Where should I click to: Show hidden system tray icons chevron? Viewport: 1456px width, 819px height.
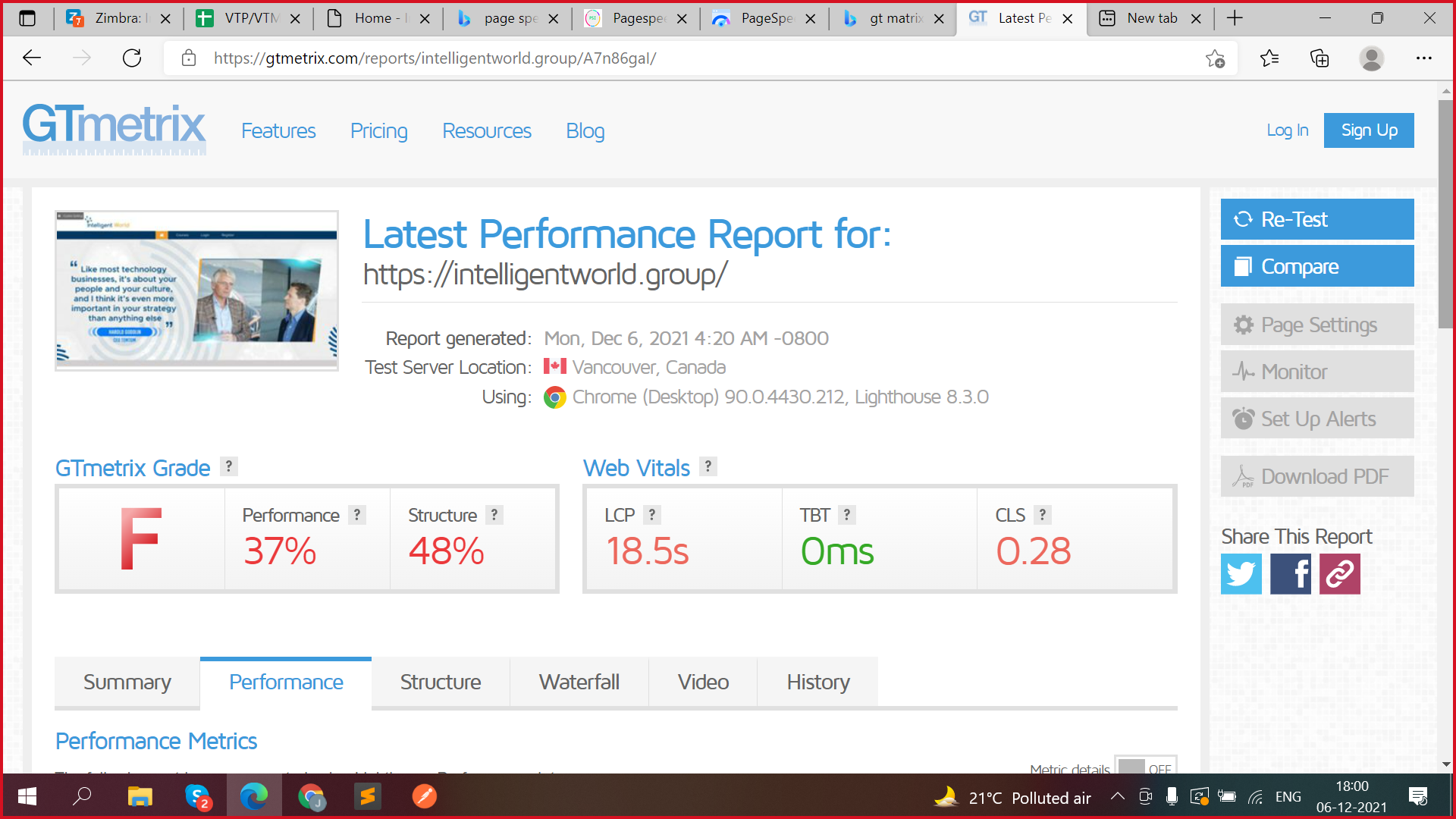1117,796
